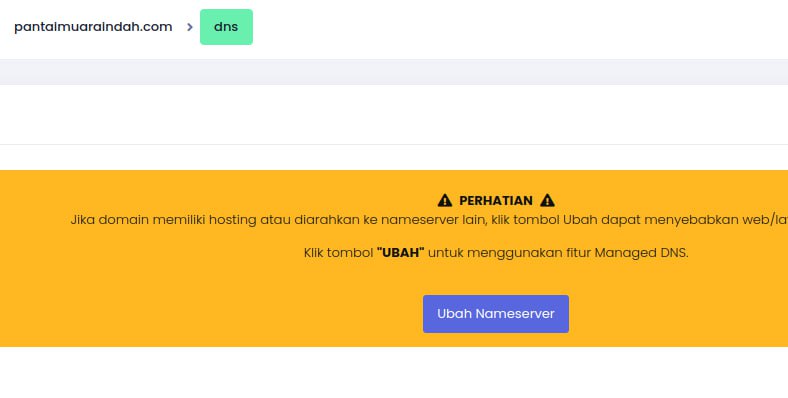Click the bold "UBAH" word in the notice
Screen dimensions: 788x398
[401, 252]
